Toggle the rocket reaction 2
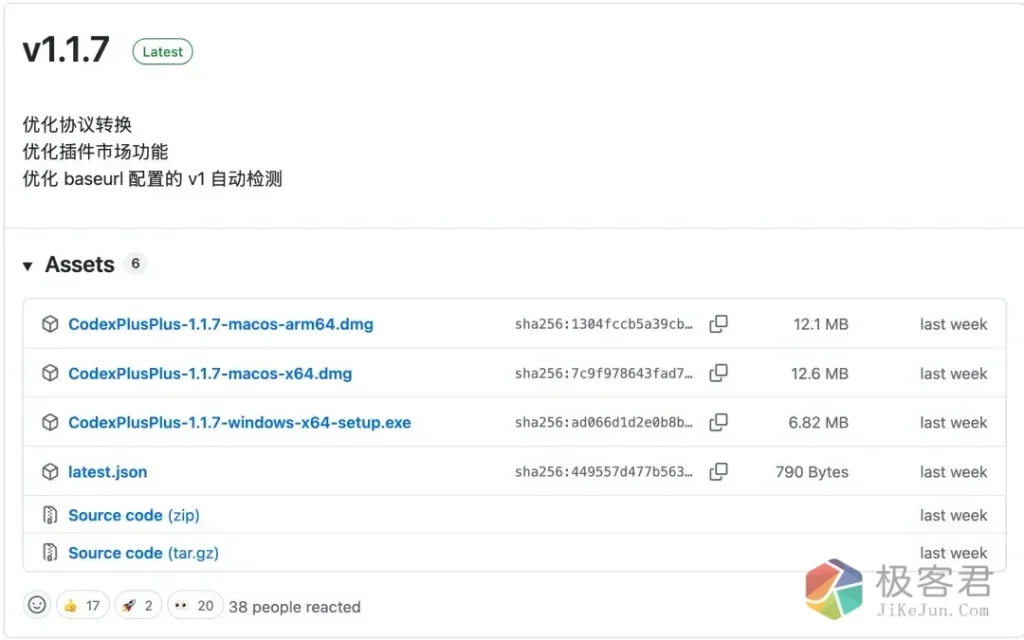 pyautogui.click(x=138, y=606)
